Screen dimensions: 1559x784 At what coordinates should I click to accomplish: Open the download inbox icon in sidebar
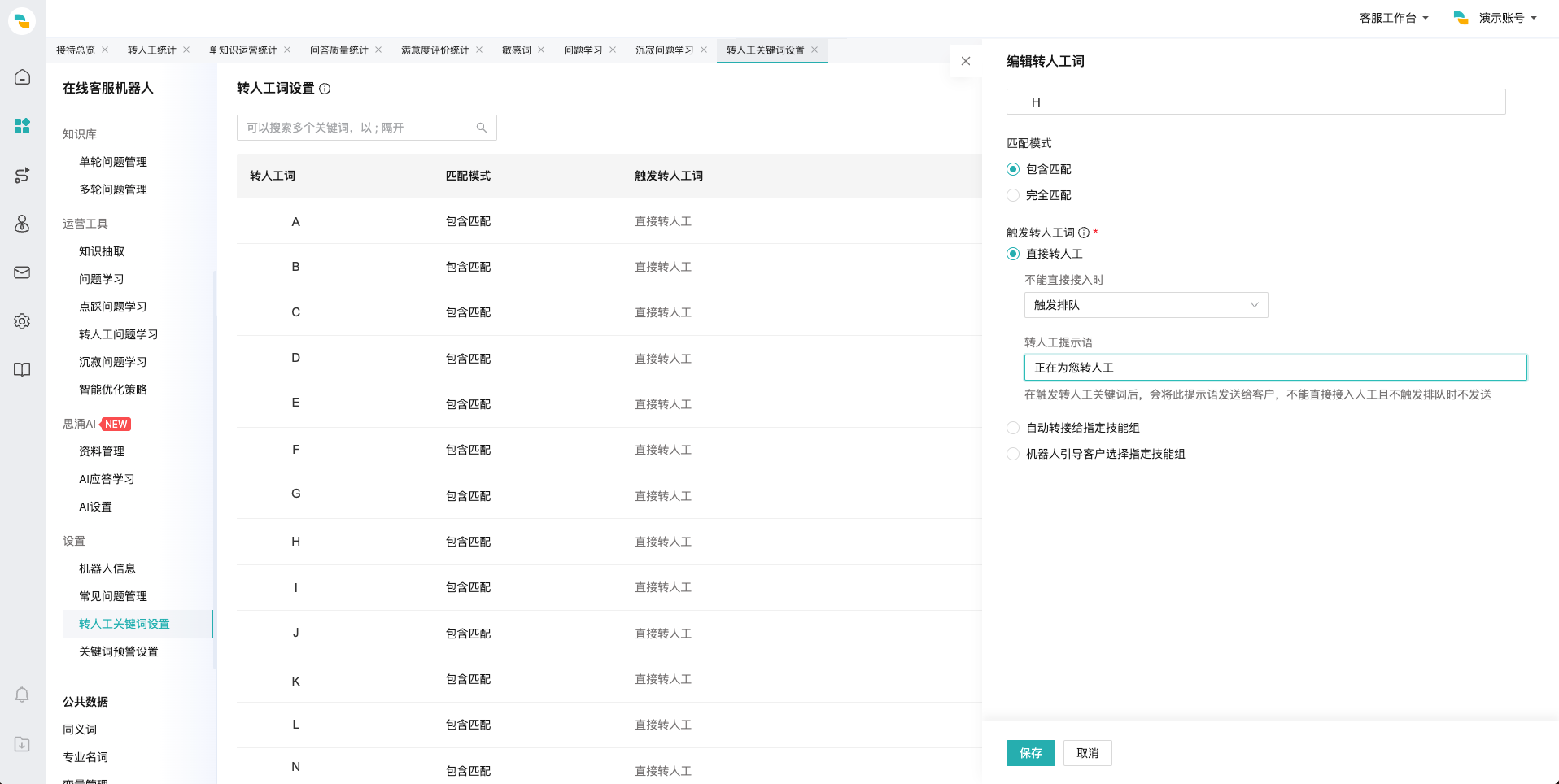22,744
